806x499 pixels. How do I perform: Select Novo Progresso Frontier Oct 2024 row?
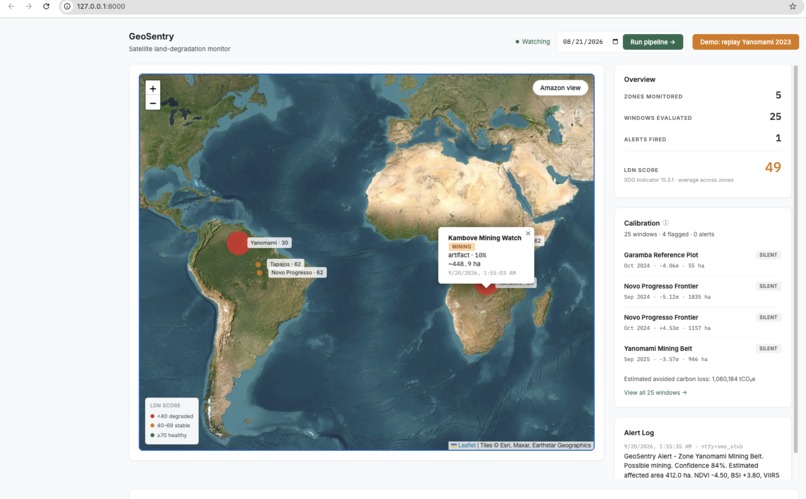point(702,323)
